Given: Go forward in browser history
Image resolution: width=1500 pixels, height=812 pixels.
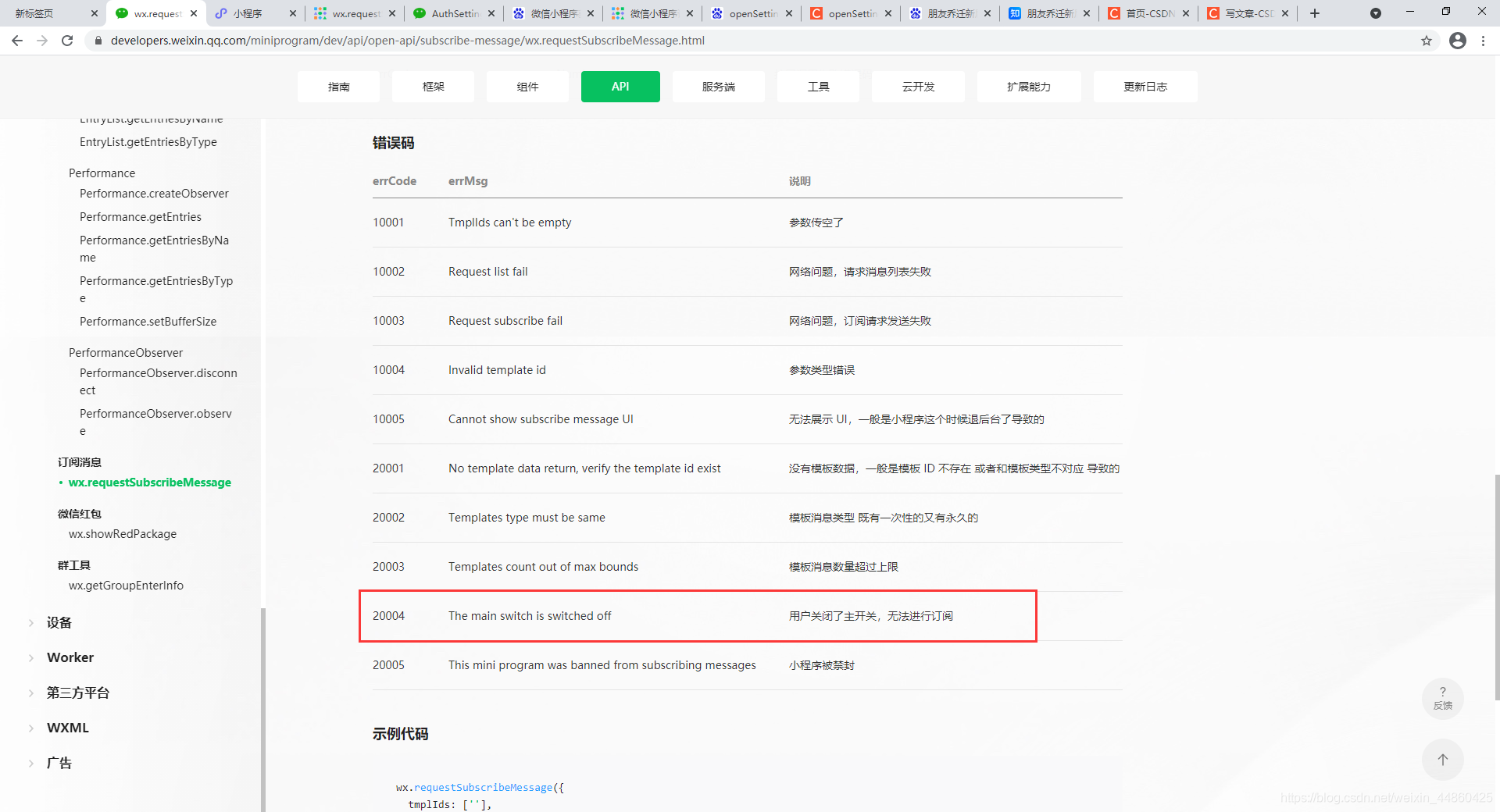Looking at the screenshot, I should [x=42, y=41].
